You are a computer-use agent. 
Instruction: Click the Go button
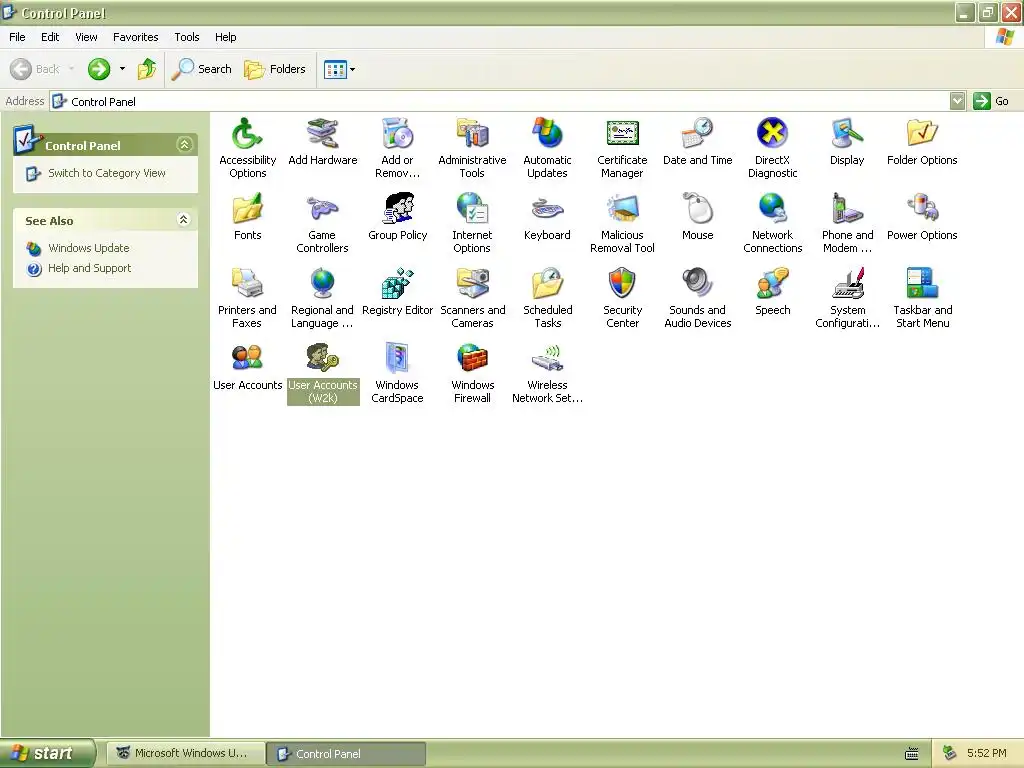point(991,101)
